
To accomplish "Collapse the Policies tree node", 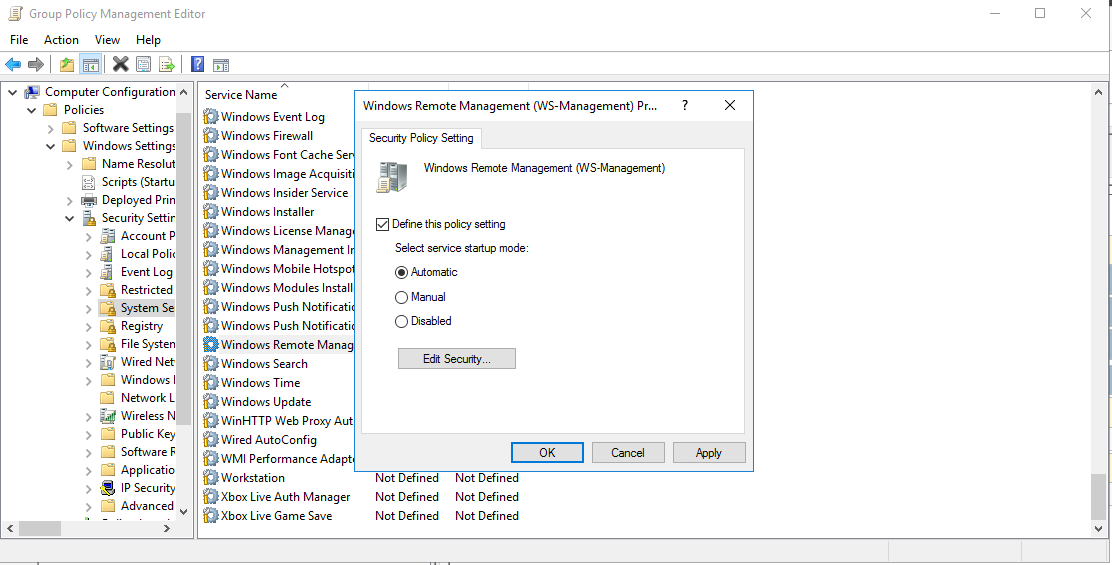I will (x=31, y=110).
